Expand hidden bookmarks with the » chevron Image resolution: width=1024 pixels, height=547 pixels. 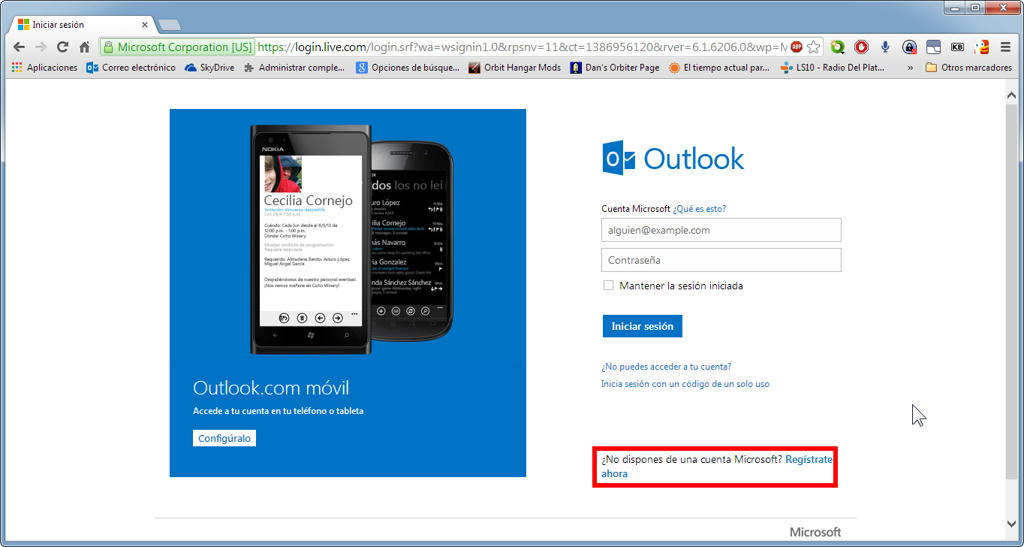tap(910, 67)
